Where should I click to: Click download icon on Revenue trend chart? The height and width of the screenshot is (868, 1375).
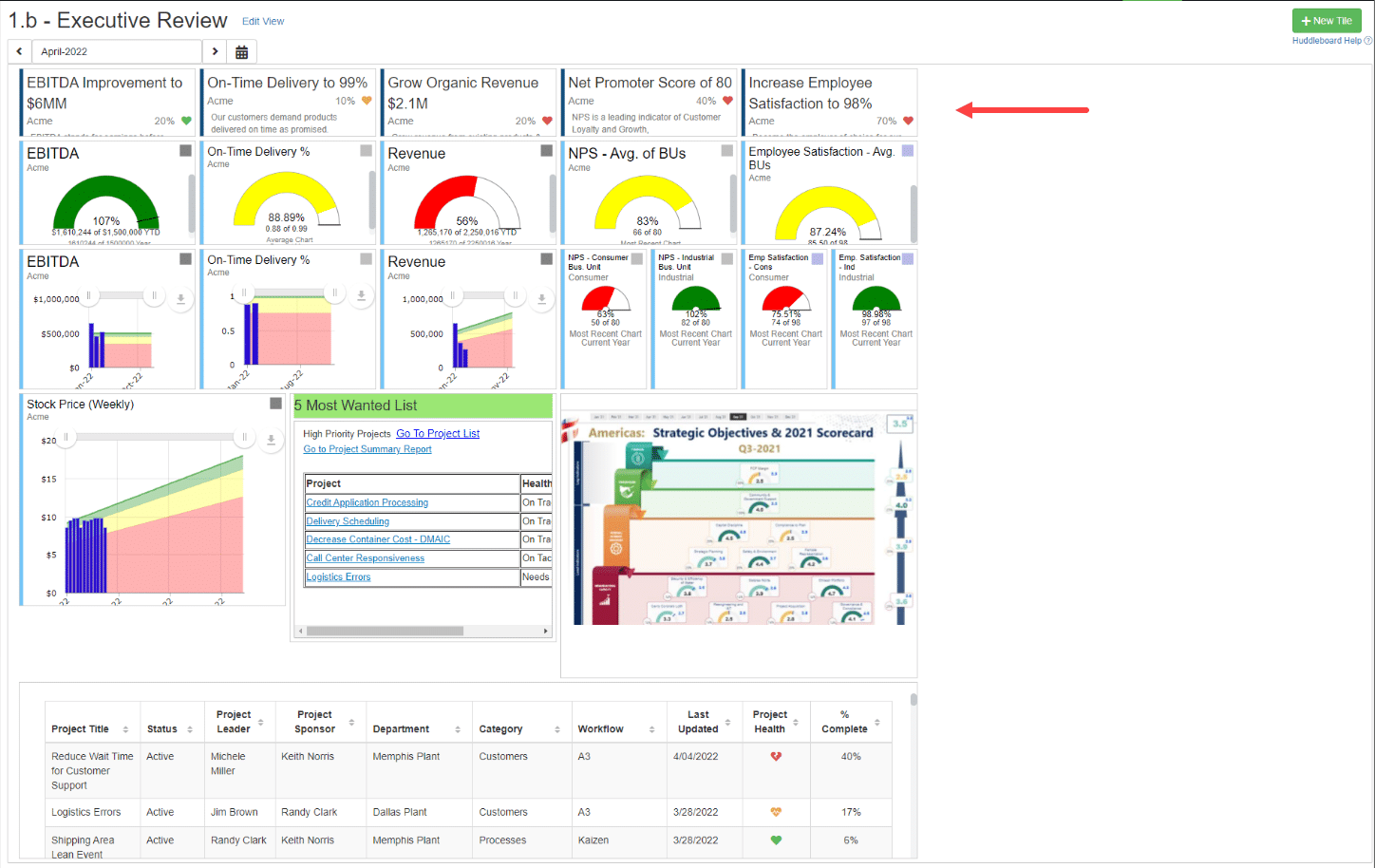(541, 298)
